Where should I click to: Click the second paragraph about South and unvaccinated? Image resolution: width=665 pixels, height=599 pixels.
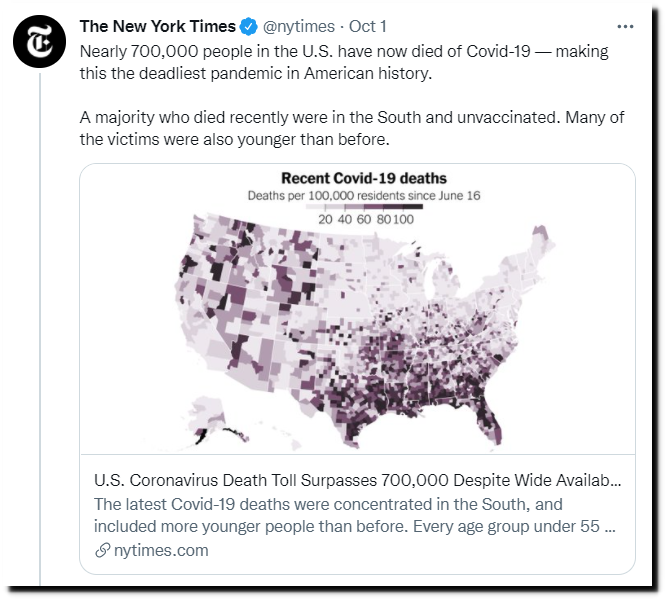coord(352,128)
